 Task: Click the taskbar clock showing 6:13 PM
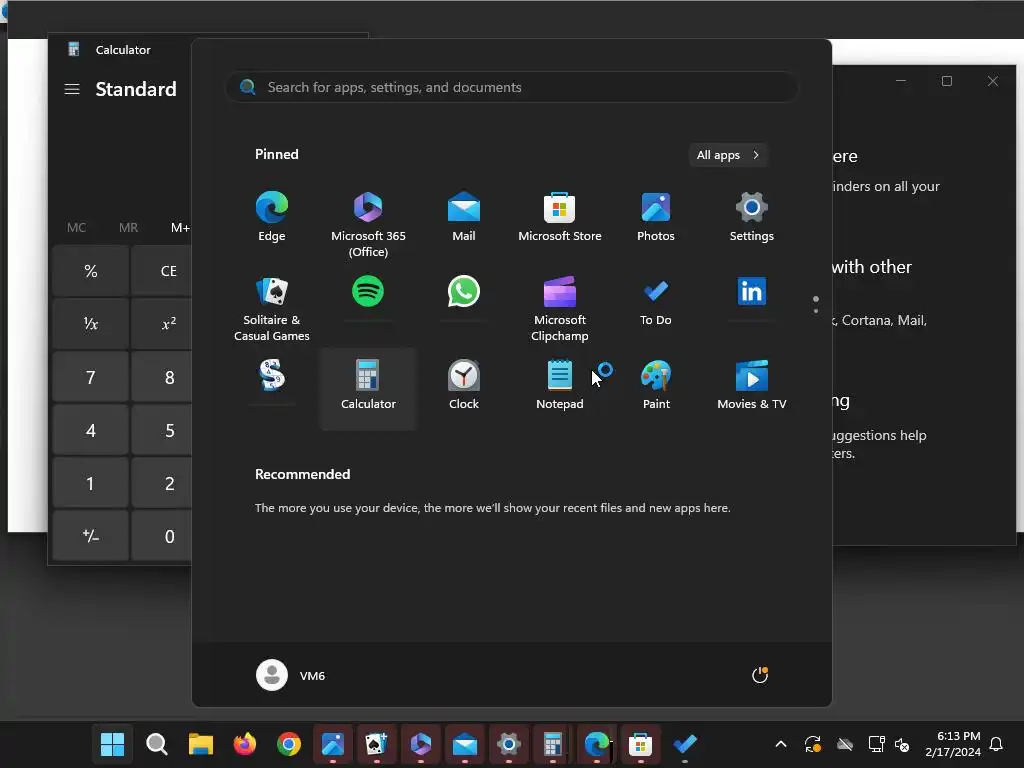(x=953, y=744)
